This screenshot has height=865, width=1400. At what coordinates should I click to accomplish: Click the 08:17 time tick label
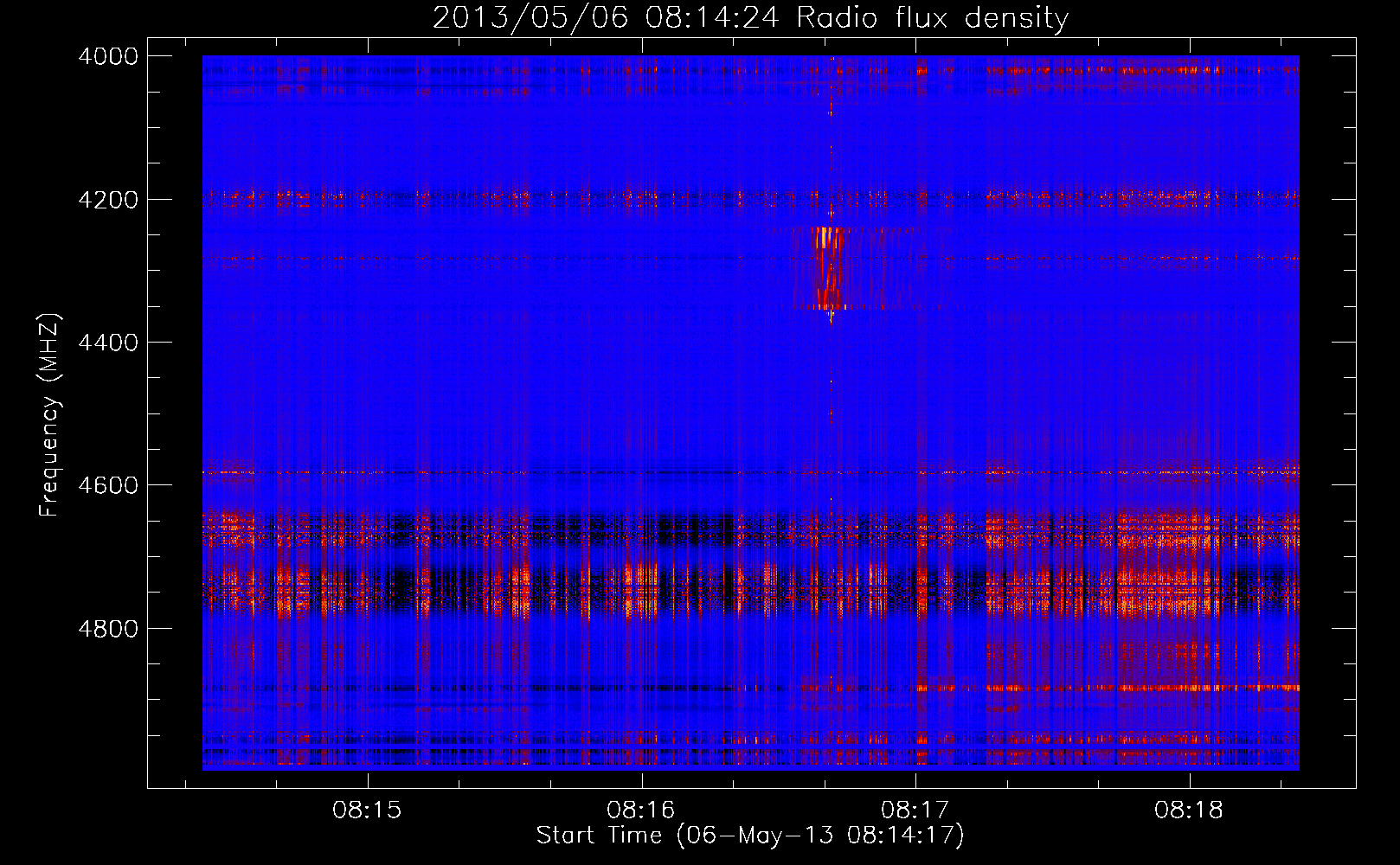(915, 811)
